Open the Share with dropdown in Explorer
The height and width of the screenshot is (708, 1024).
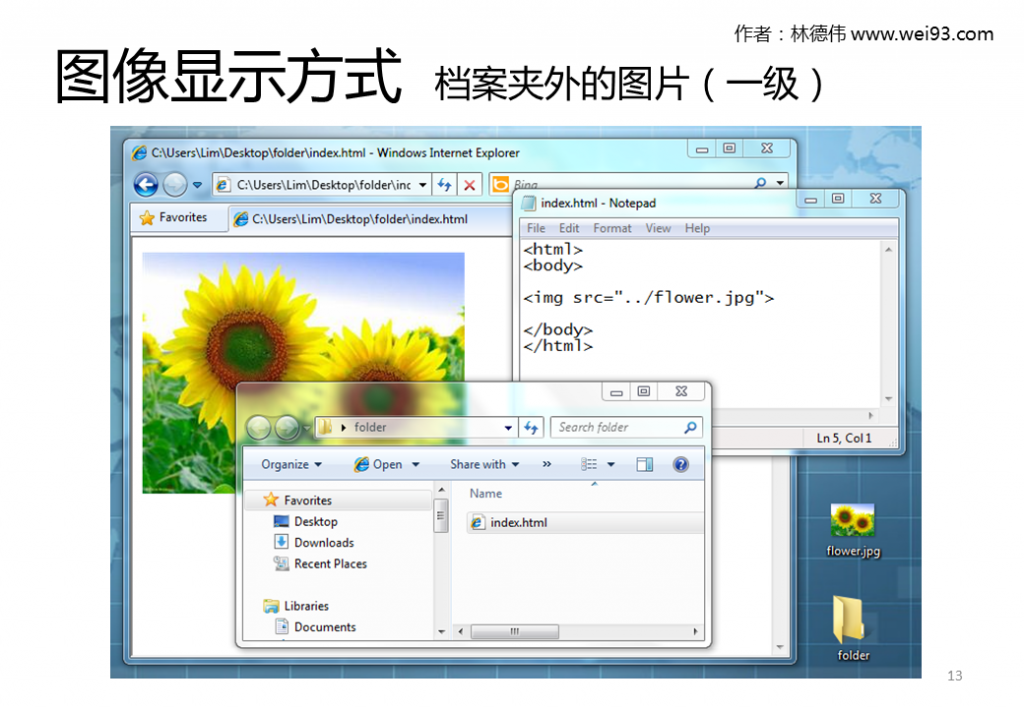coord(485,464)
